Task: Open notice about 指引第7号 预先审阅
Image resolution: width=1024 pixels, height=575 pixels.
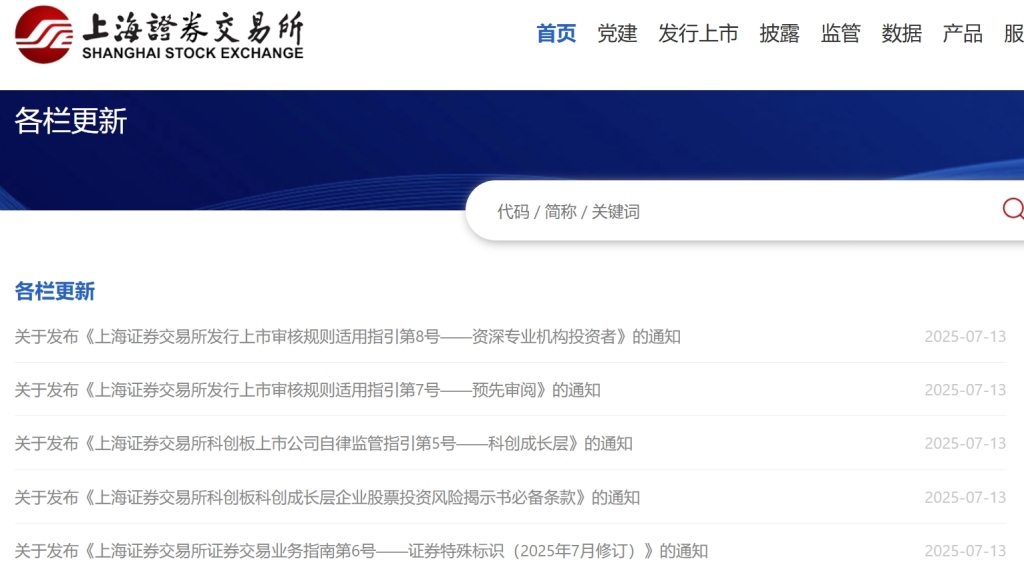Action: [308, 390]
